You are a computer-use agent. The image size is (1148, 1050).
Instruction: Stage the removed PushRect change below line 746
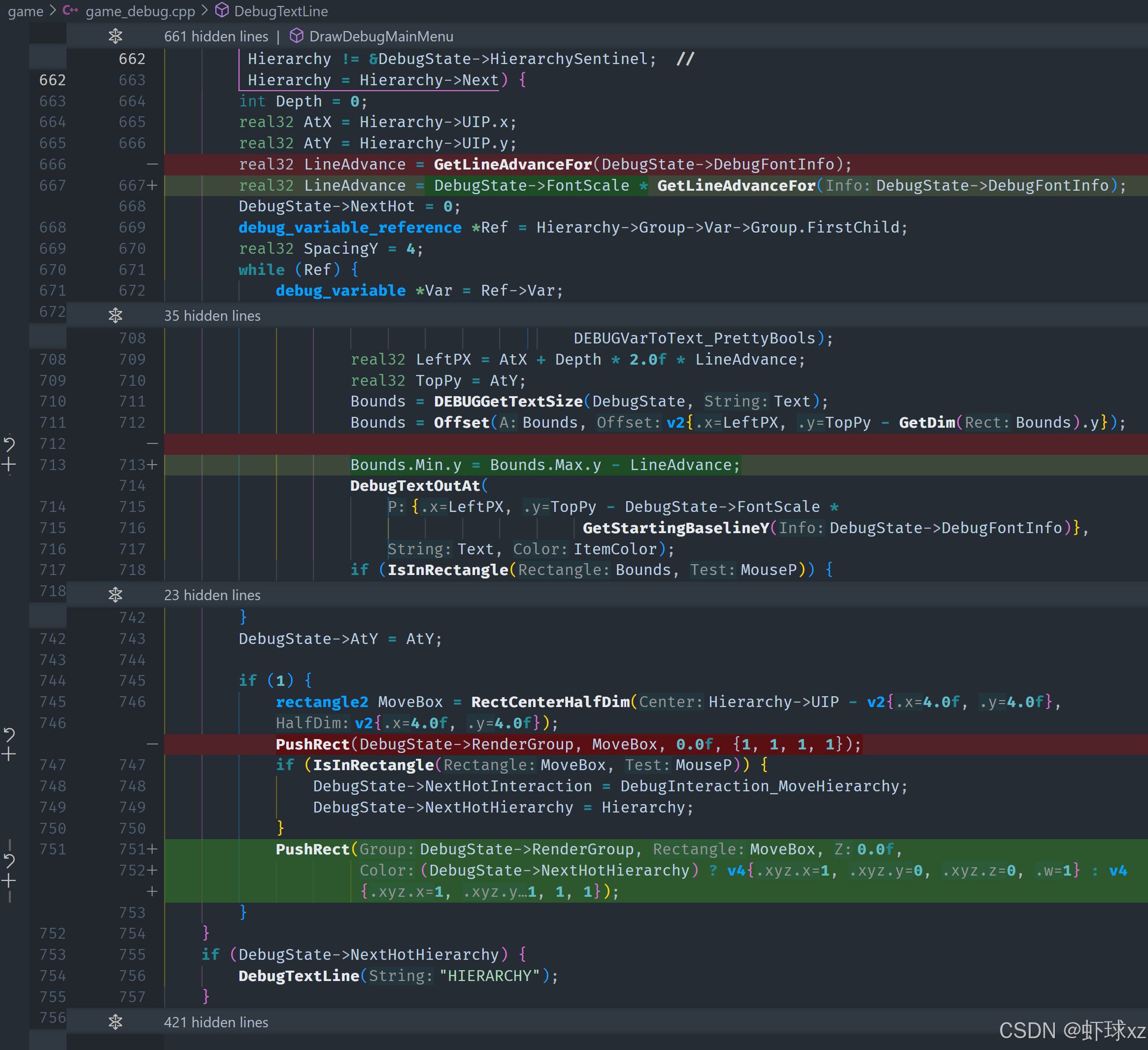tap(8, 755)
